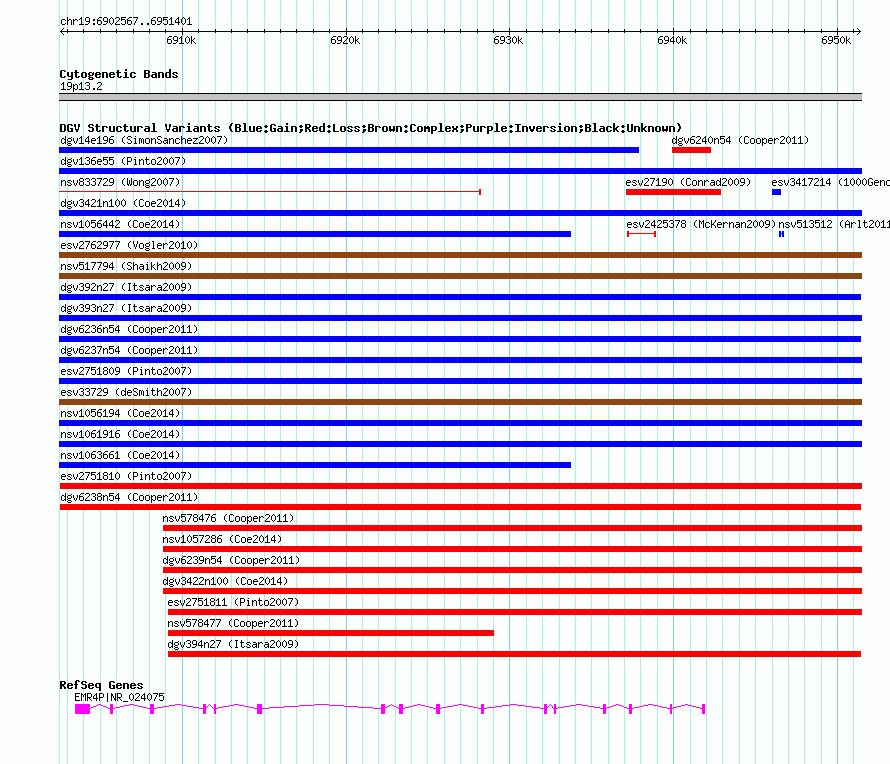Viewport: 890px width, 764px height.
Task: Select the brown esv2762977 complex bar
Action: pos(460,255)
